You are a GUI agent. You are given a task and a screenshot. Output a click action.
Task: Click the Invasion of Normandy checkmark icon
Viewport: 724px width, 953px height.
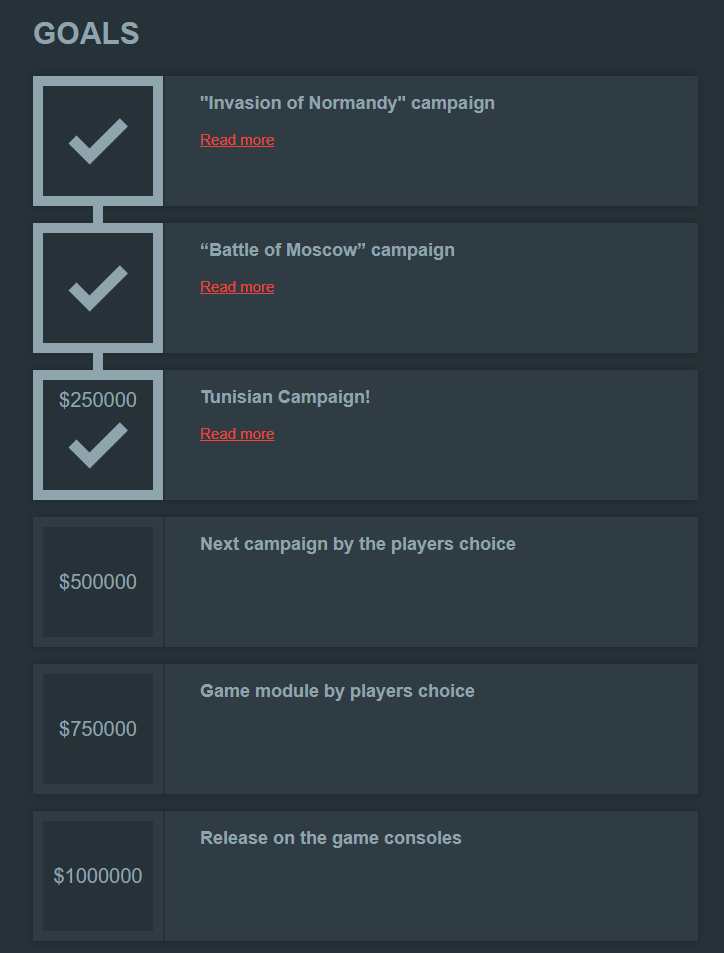pyautogui.click(x=98, y=141)
